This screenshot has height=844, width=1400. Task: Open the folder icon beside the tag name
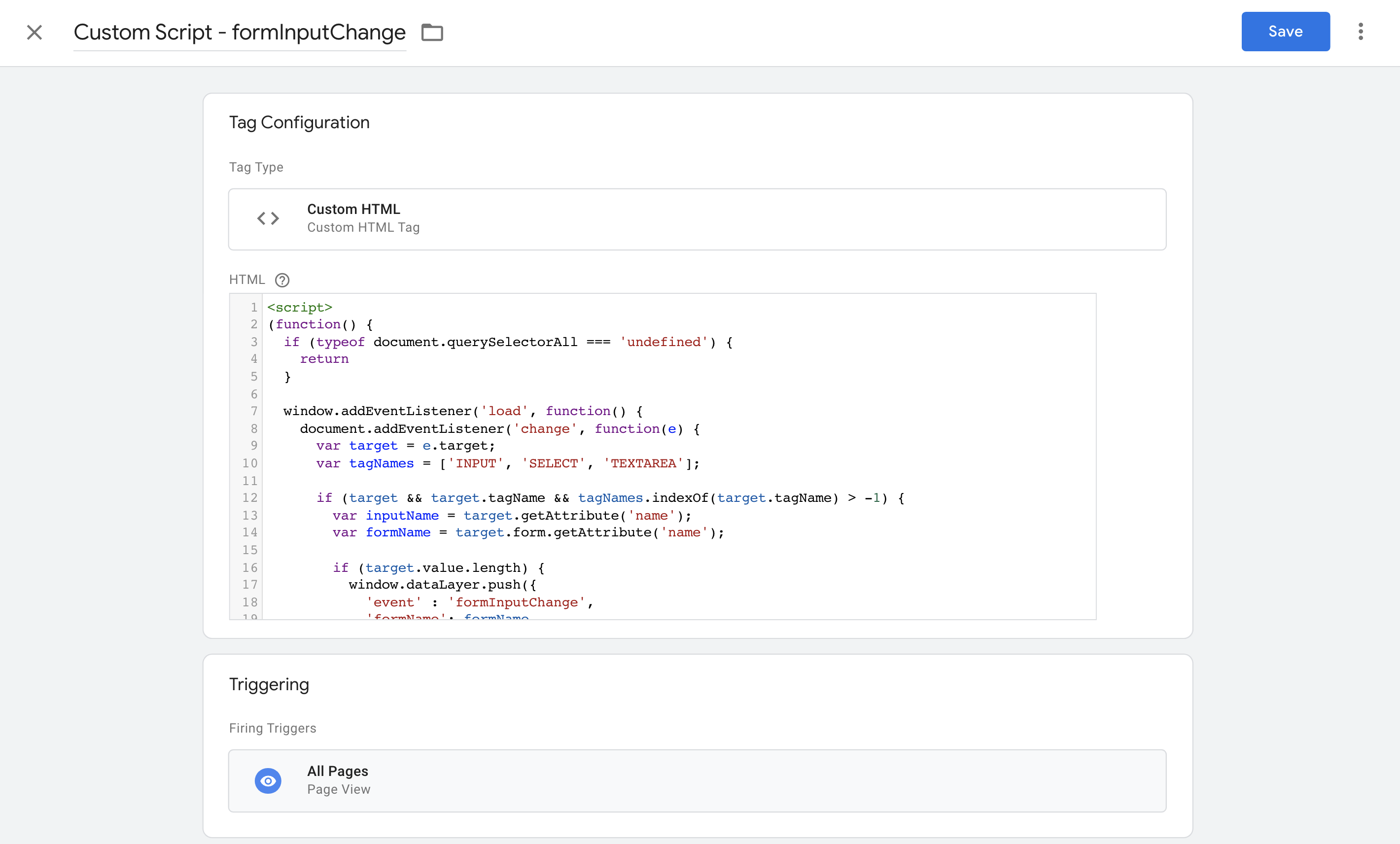[x=432, y=33]
